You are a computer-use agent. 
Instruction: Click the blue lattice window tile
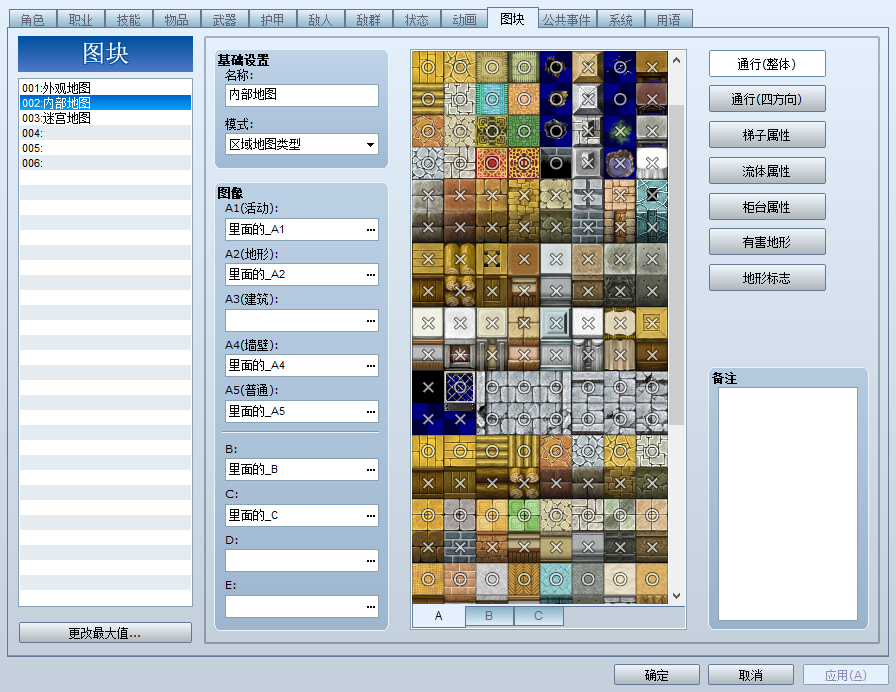[x=459, y=387]
